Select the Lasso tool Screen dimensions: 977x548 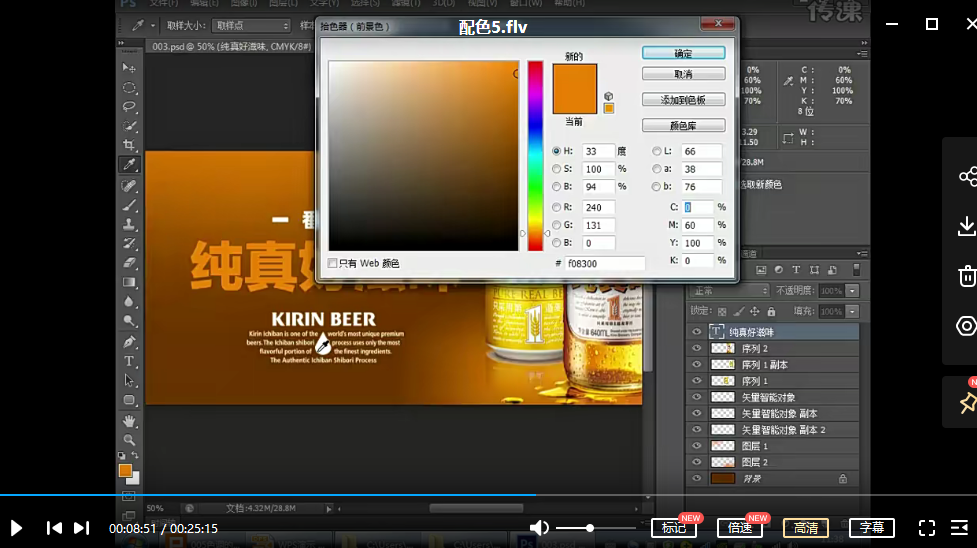click(x=129, y=106)
